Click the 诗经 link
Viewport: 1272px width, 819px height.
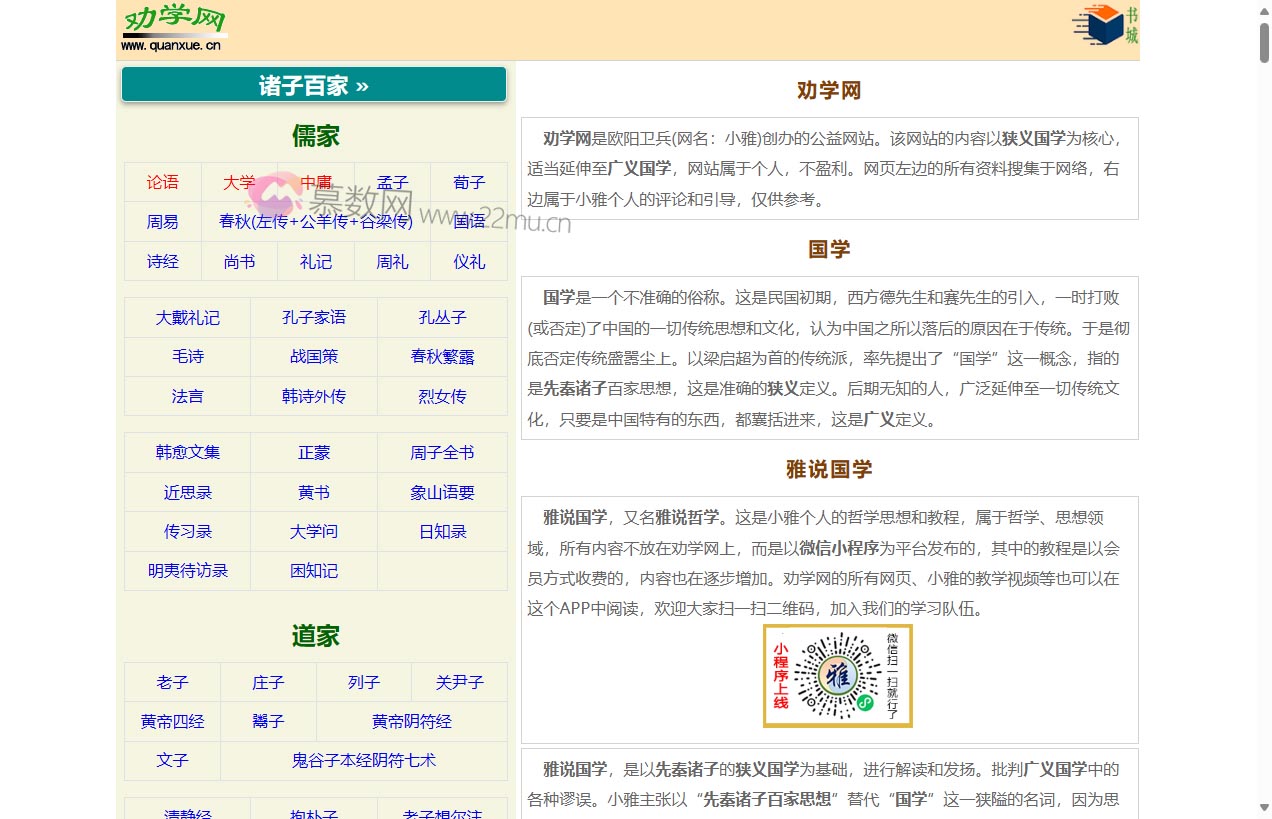click(x=162, y=261)
